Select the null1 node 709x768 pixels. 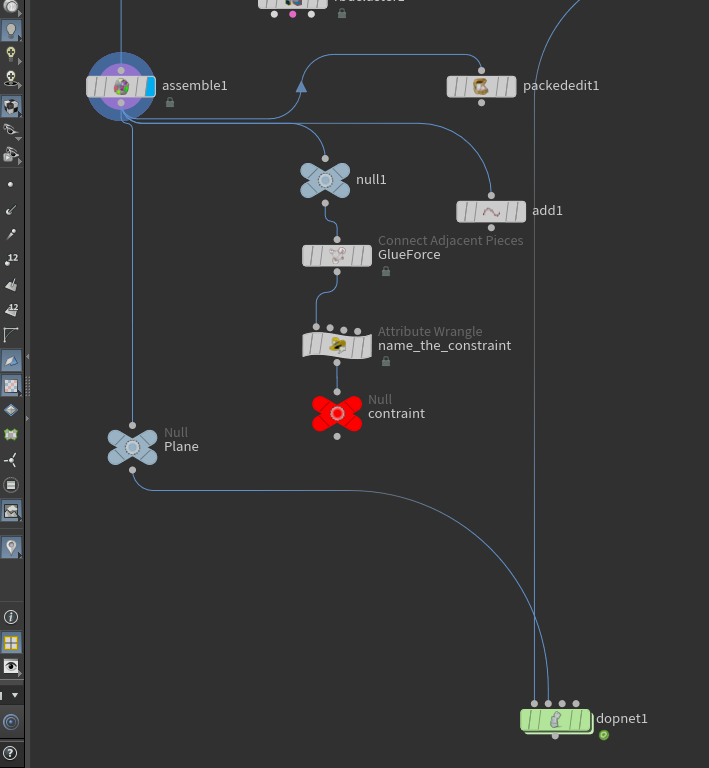click(325, 180)
